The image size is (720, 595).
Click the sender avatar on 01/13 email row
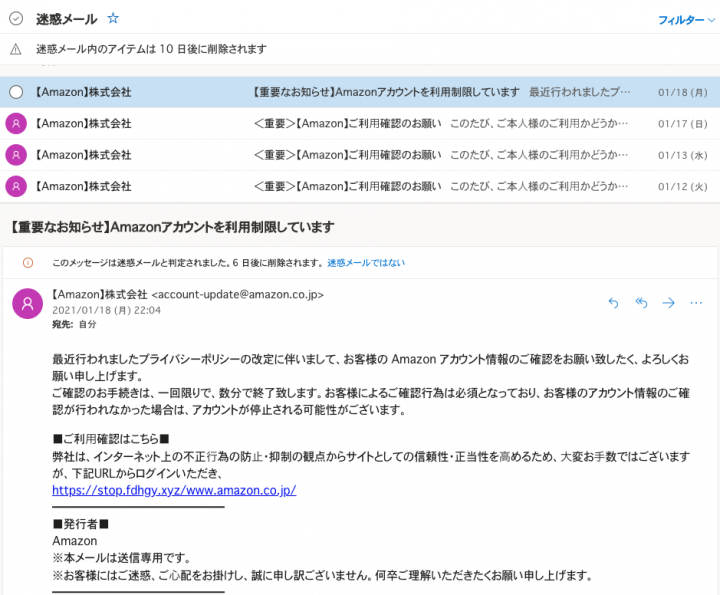coord(16,155)
